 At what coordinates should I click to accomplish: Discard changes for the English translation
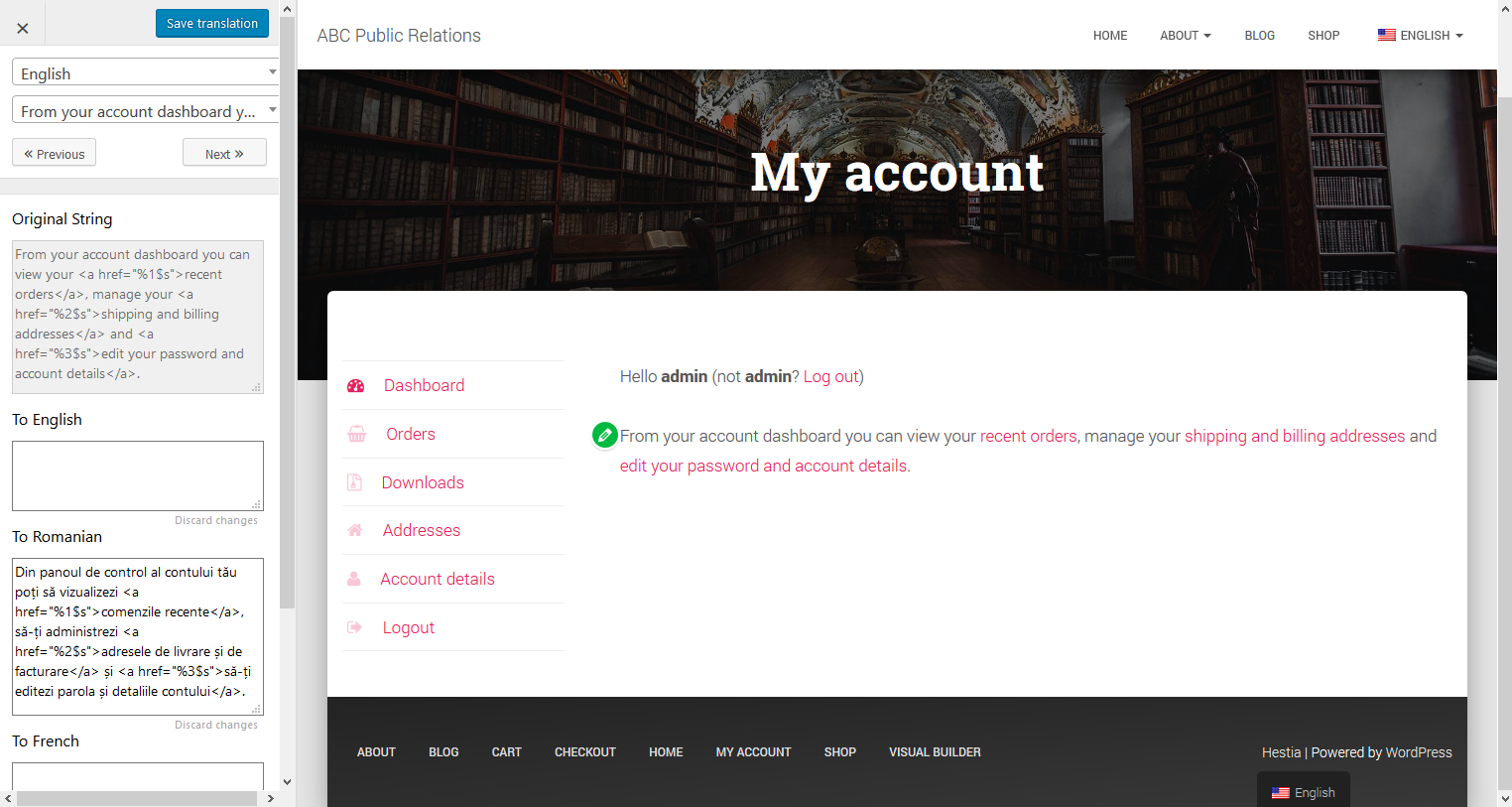pos(216,520)
